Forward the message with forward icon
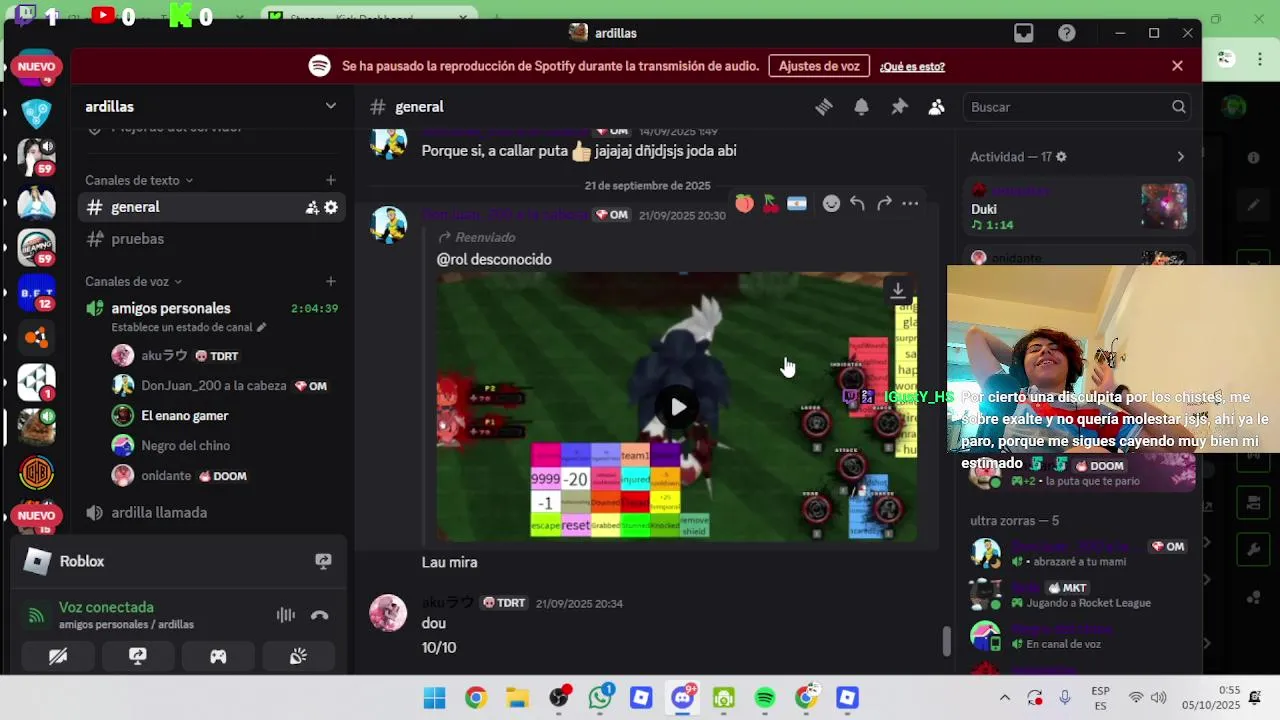Screen dimensions: 1280x720 pos(884,203)
